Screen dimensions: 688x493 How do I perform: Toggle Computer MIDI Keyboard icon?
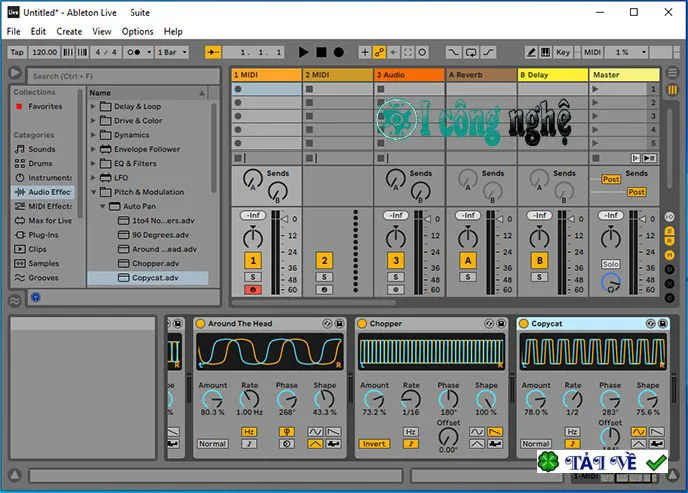[545, 52]
